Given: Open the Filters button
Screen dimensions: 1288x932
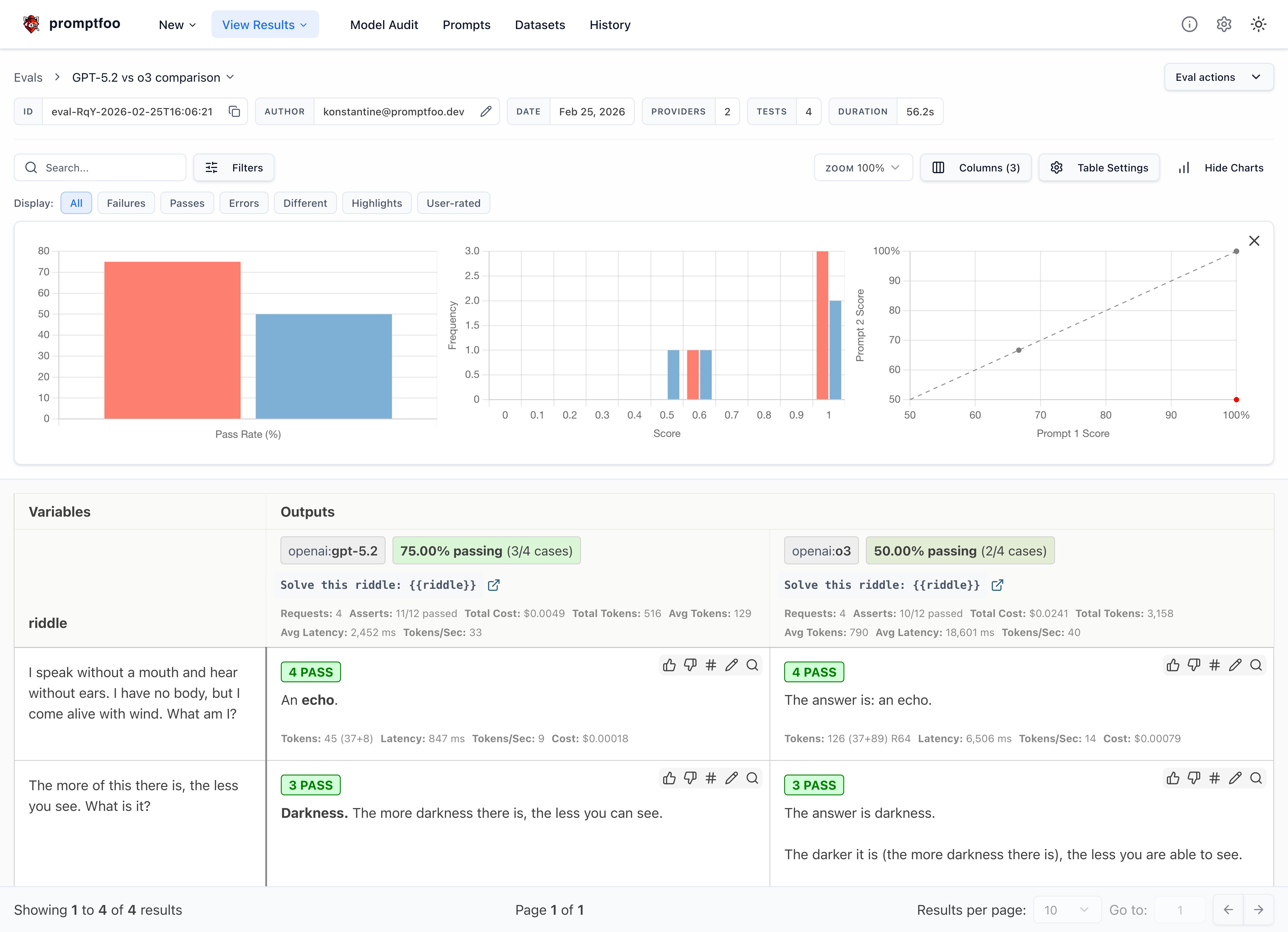Looking at the screenshot, I should pyautogui.click(x=234, y=168).
